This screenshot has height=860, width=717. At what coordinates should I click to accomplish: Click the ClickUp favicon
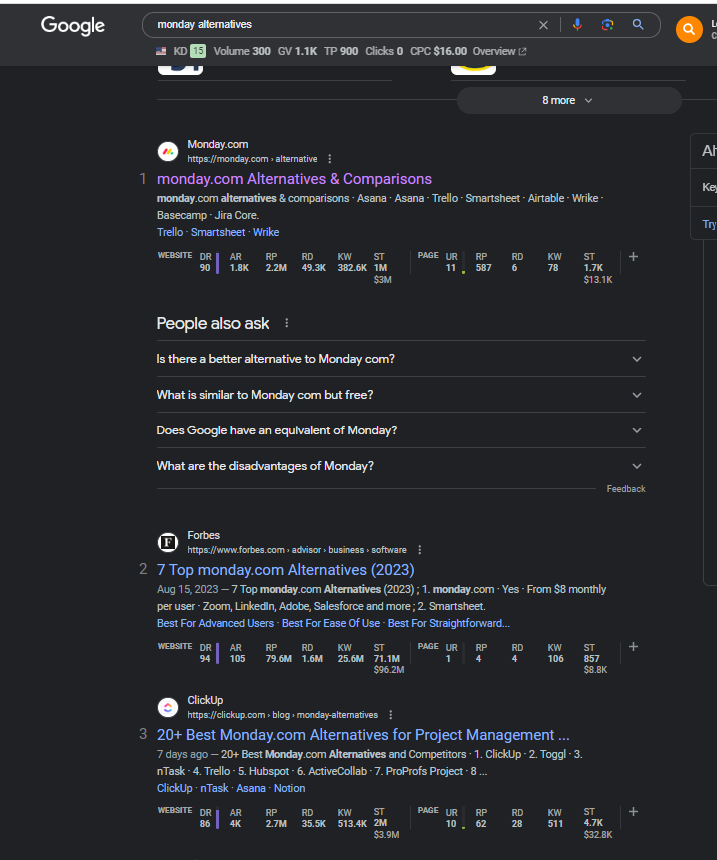click(x=168, y=708)
